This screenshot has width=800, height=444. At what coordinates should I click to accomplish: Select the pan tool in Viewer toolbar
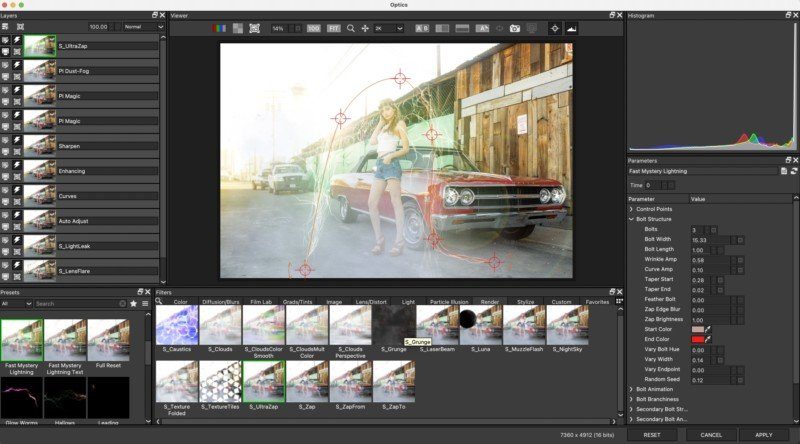pos(366,29)
